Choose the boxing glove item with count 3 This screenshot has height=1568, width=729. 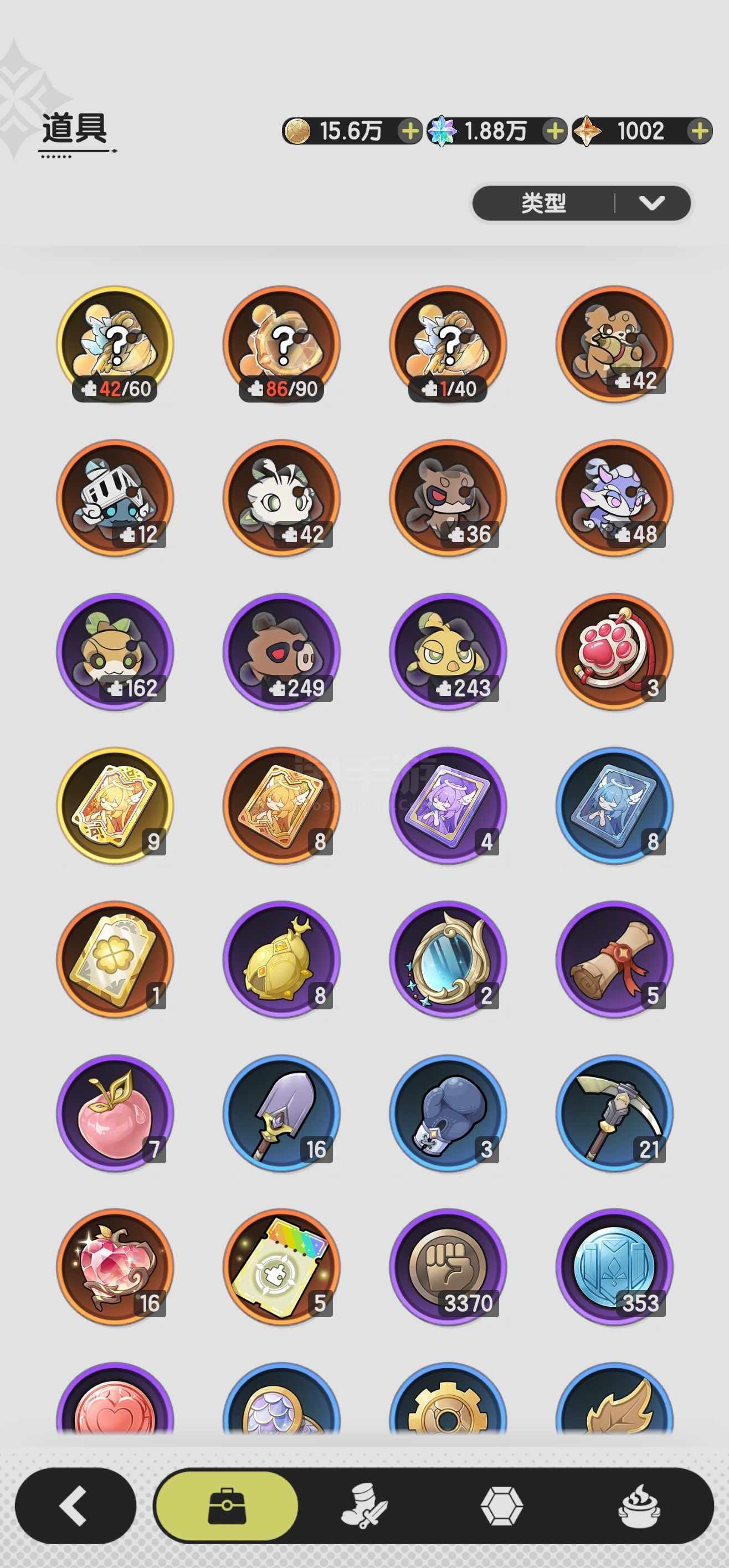[x=448, y=1113]
